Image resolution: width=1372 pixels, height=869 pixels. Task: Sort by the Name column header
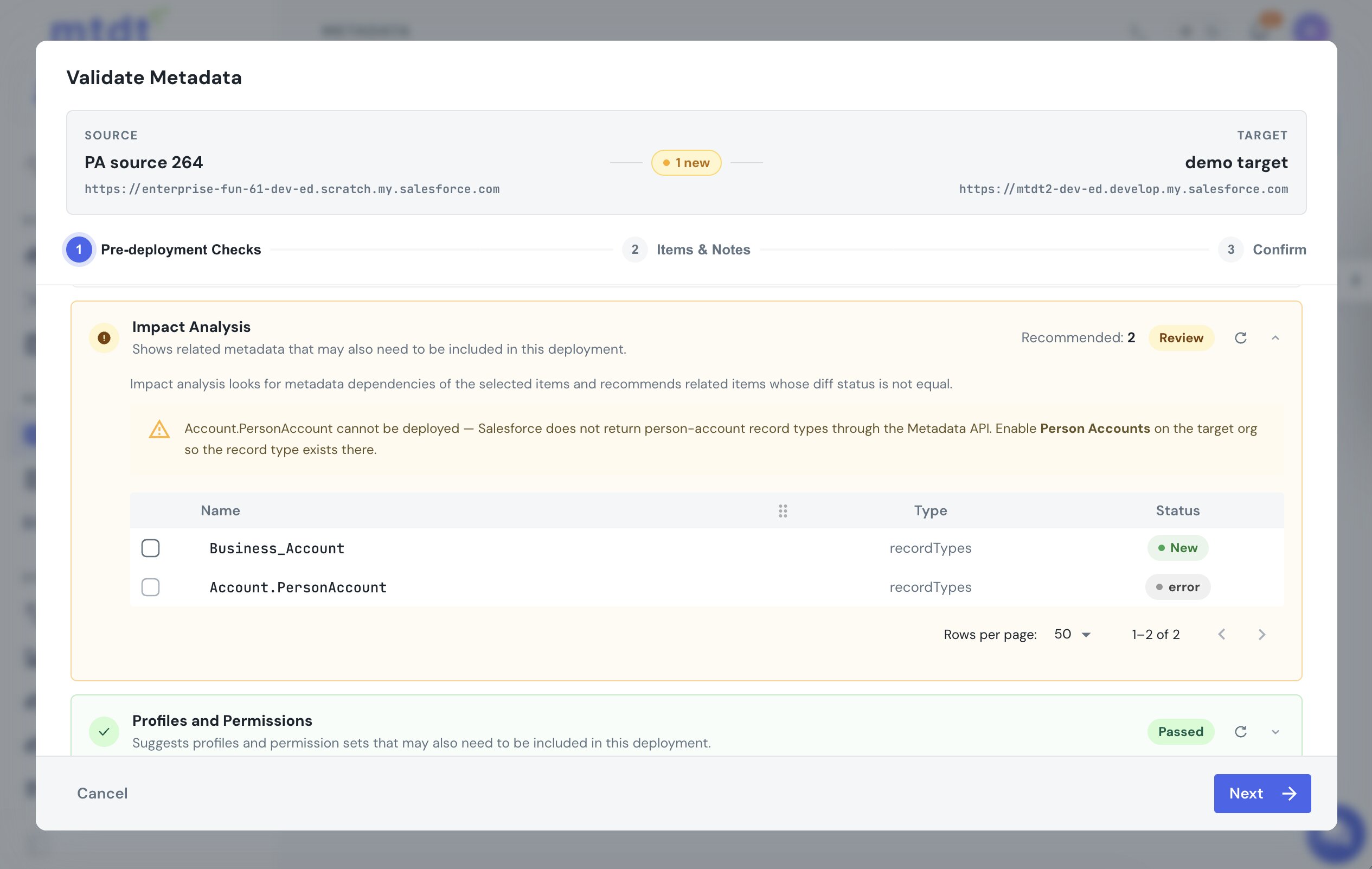(220, 510)
